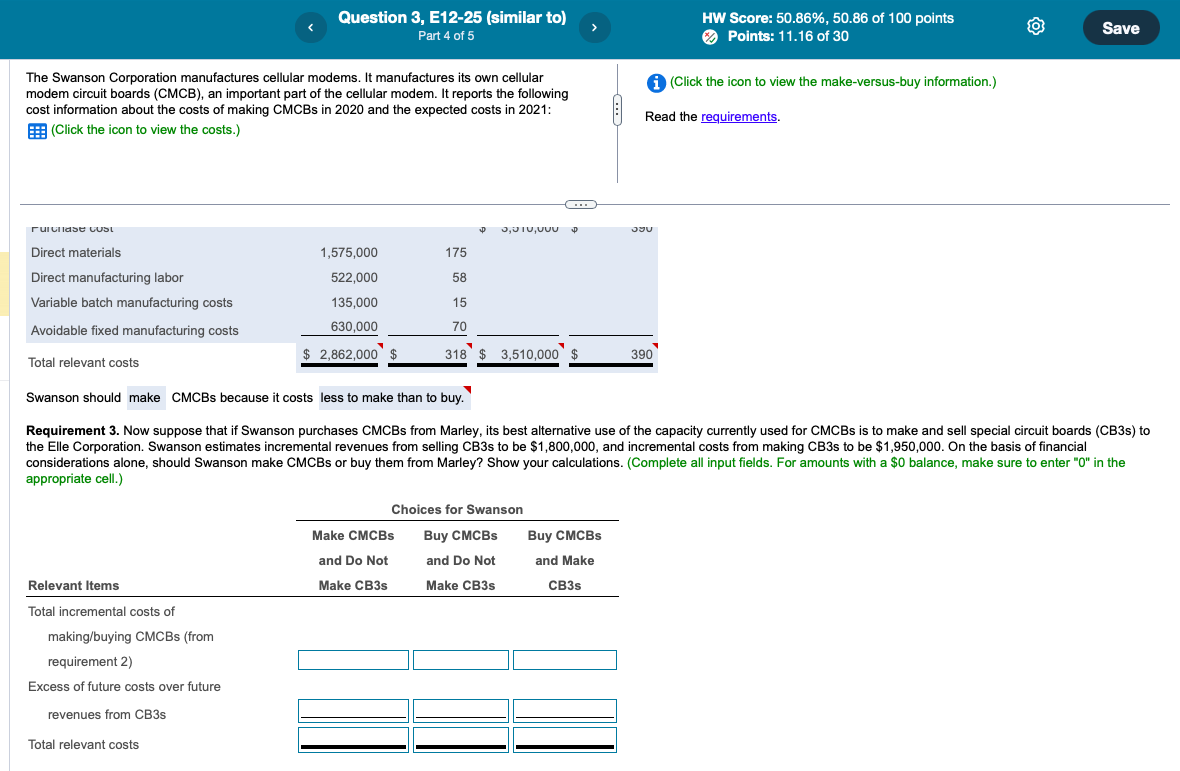This screenshot has height=771, width=1180.
Task: Open the settings gear in the top bar
Action: coord(1035,27)
